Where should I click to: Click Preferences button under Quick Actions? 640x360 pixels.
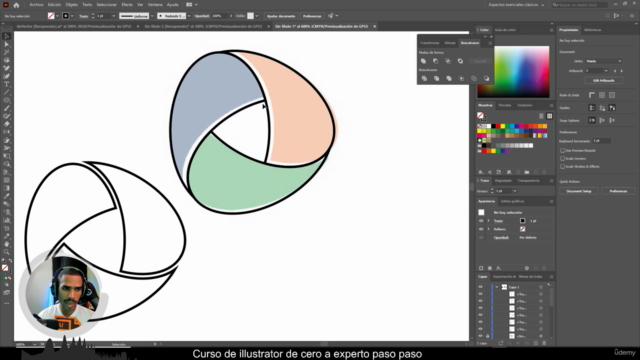pyautogui.click(x=618, y=191)
